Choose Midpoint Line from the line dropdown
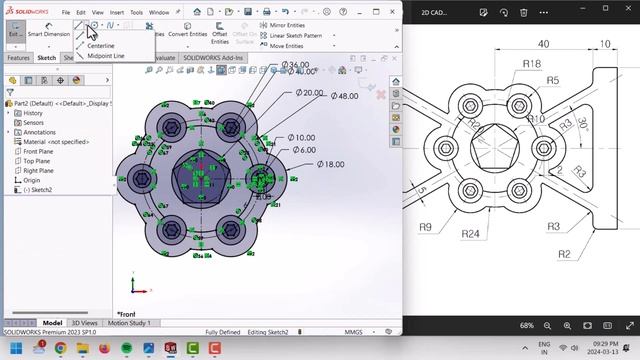Screen dimensions: 640x360 click(106, 56)
